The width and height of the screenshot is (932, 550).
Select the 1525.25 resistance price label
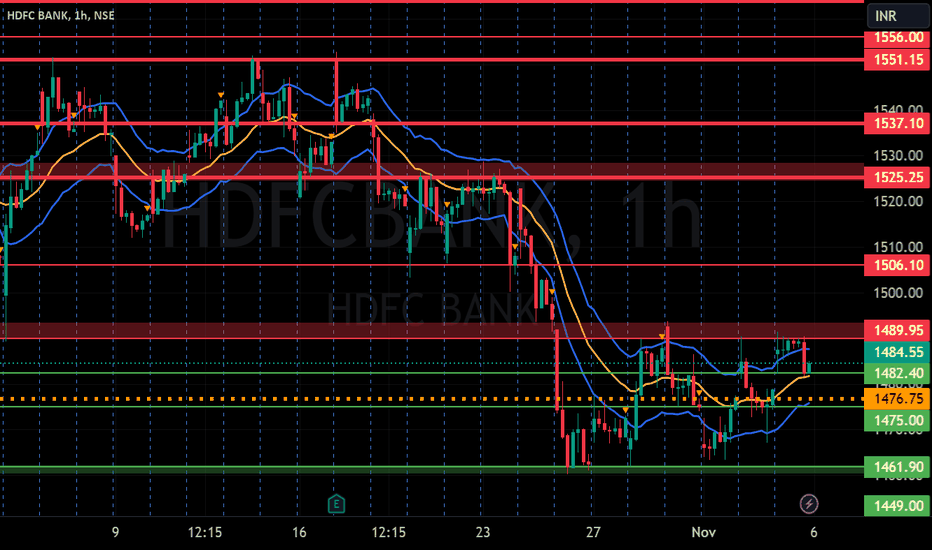(x=898, y=177)
